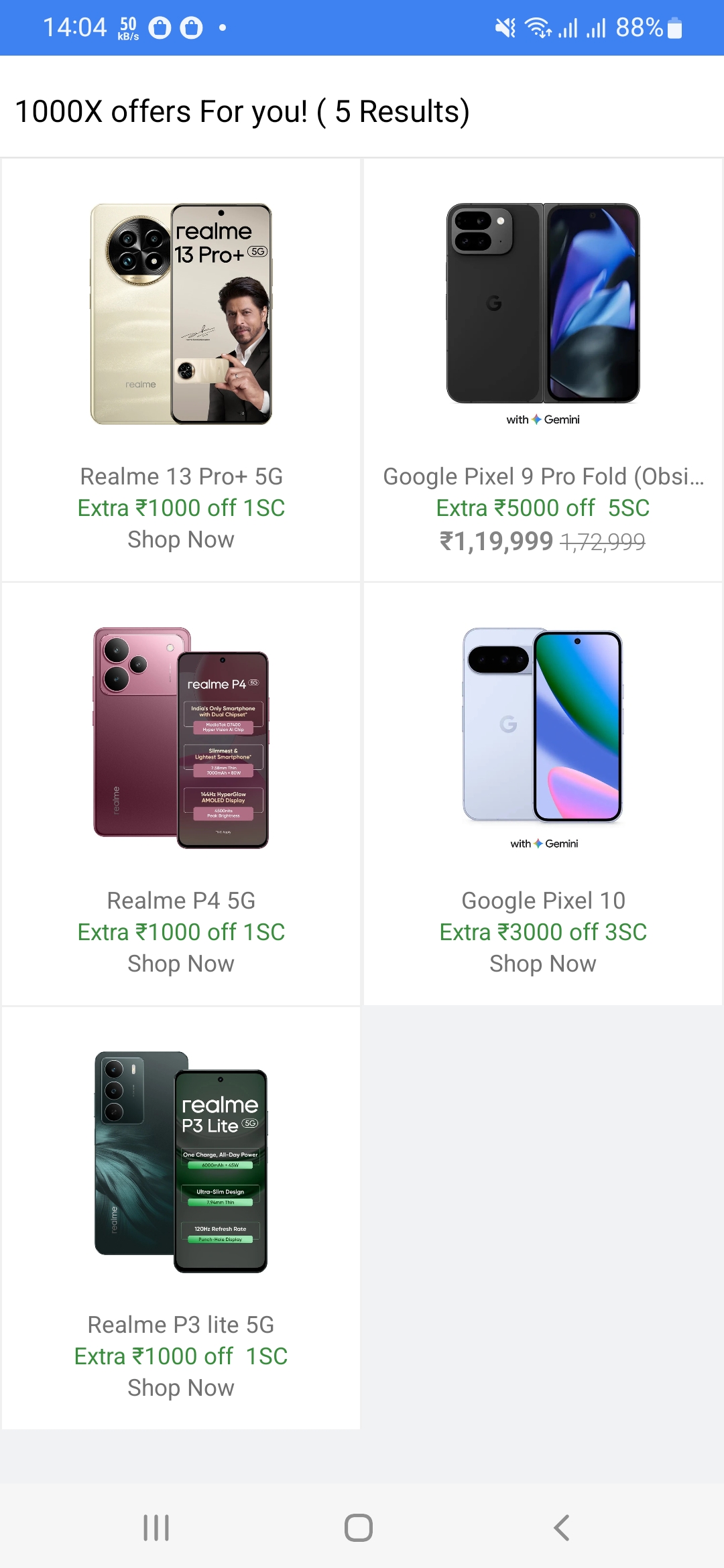Open the Realme P3 Lite 5G image
Viewport: 724px width, 1568px height.
pos(181,1162)
